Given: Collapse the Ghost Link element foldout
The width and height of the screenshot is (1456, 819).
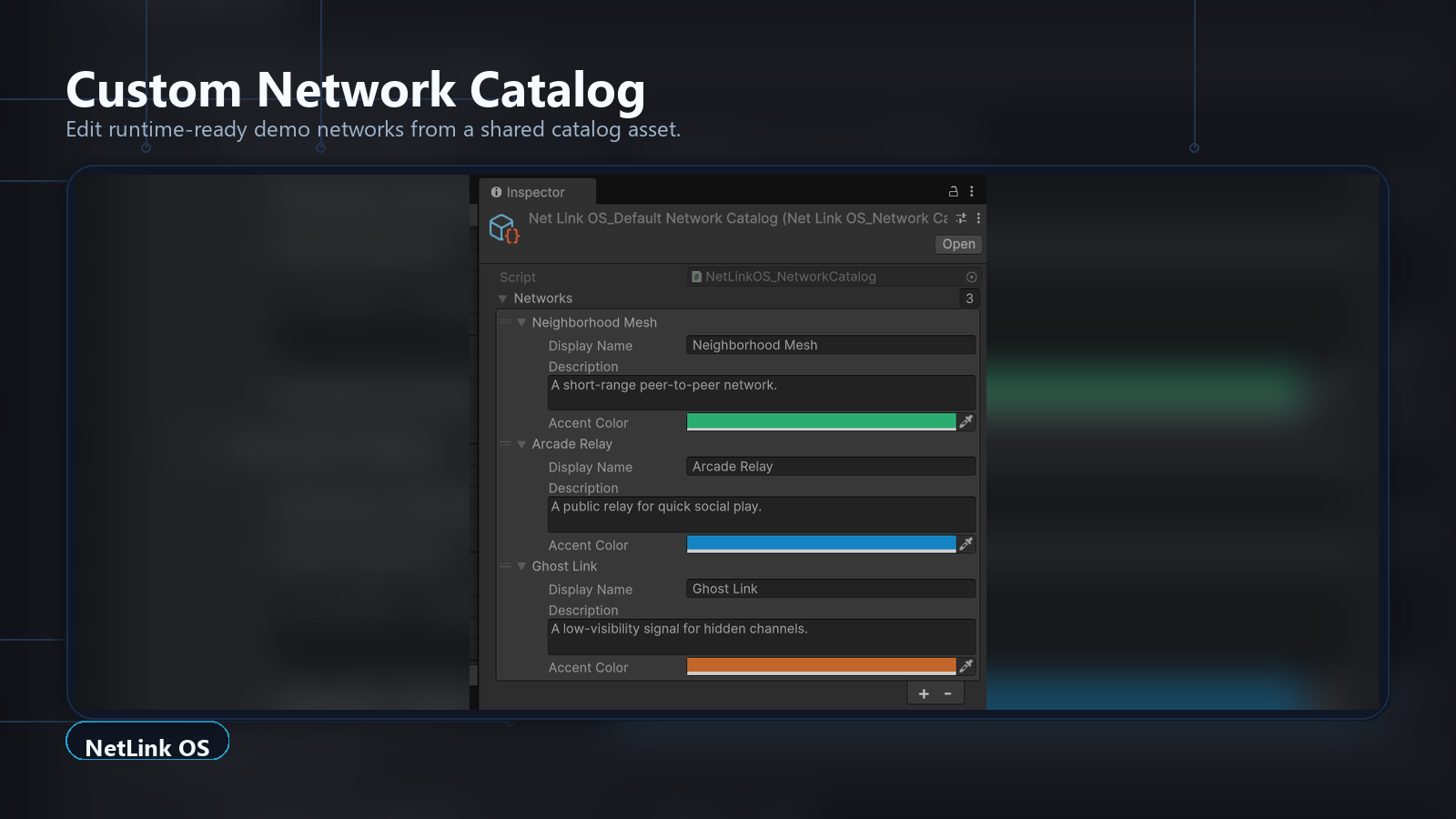Looking at the screenshot, I should click(x=521, y=566).
